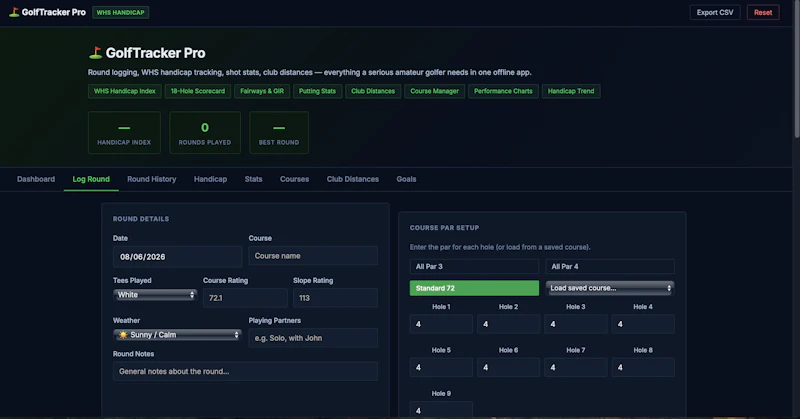The image size is (800, 419).
Task: Focus the Playing Partners input
Action: [313, 338]
